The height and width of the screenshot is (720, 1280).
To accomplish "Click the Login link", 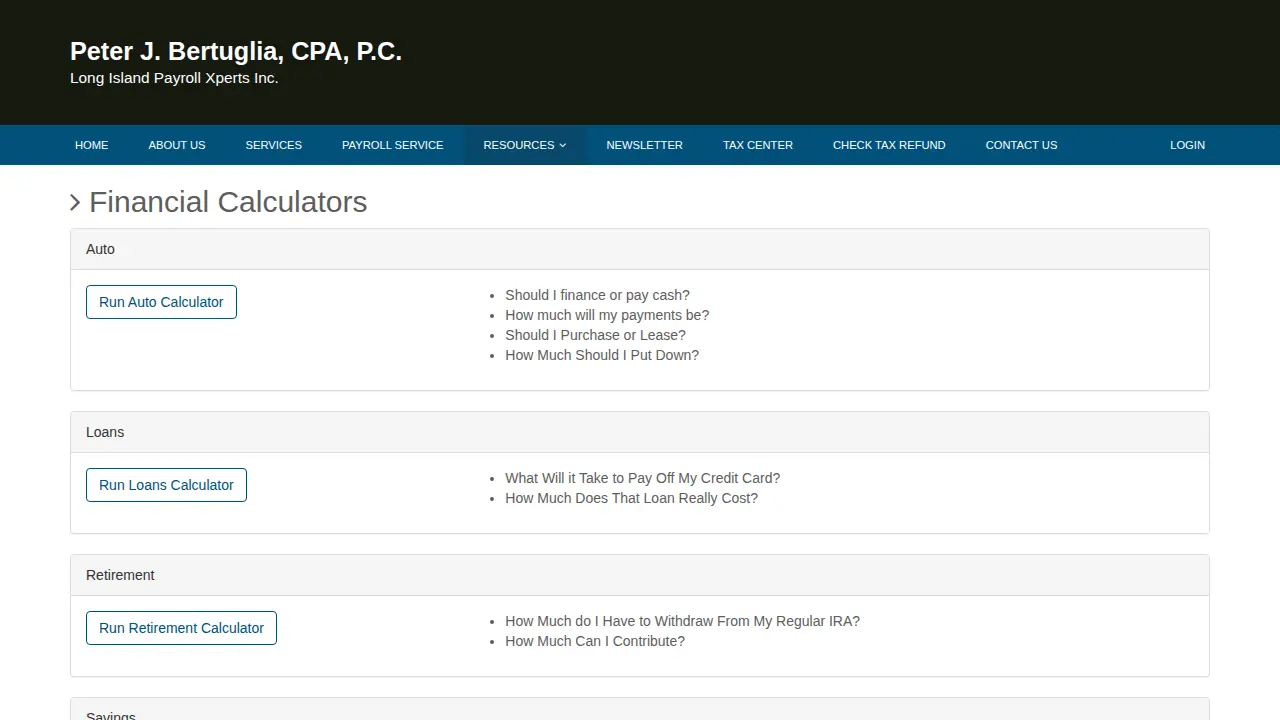I will (1188, 145).
